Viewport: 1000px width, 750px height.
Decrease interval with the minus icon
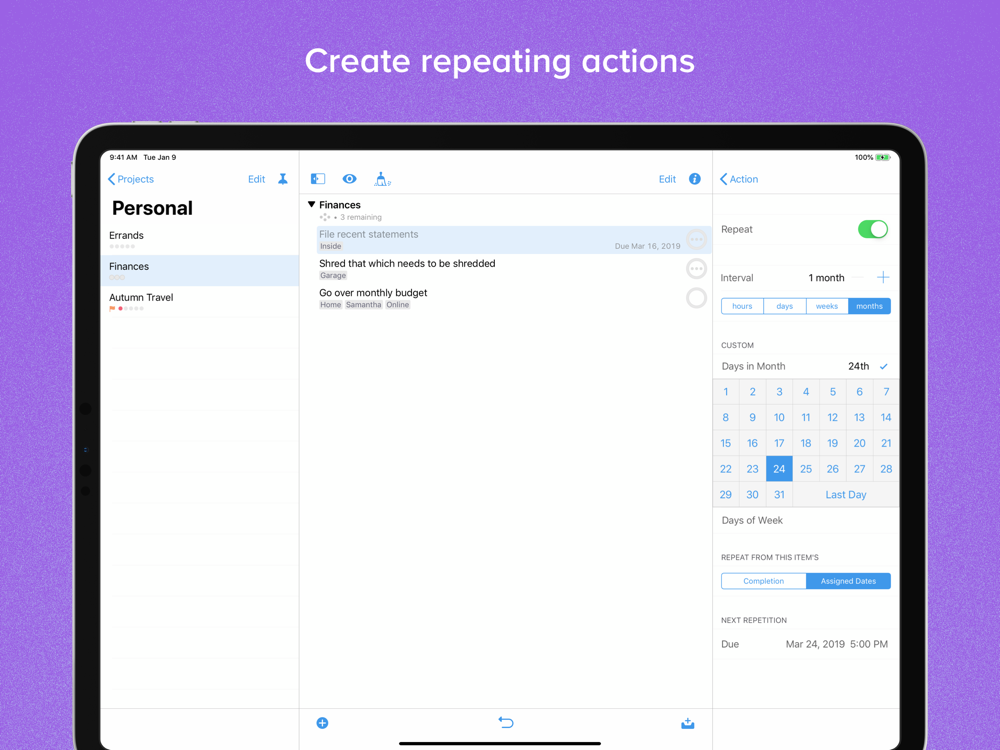[858, 277]
